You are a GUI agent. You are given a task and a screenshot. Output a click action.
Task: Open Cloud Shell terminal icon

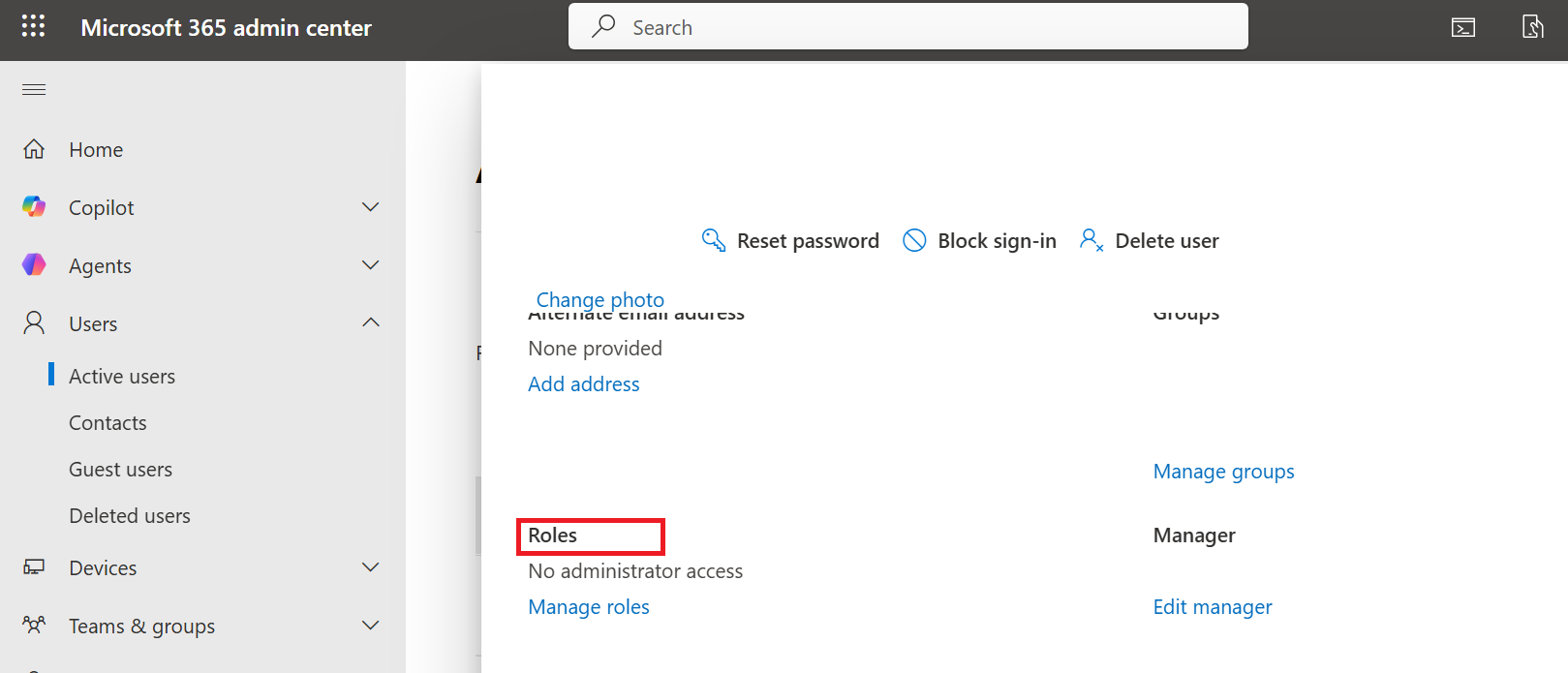point(1462,27)
